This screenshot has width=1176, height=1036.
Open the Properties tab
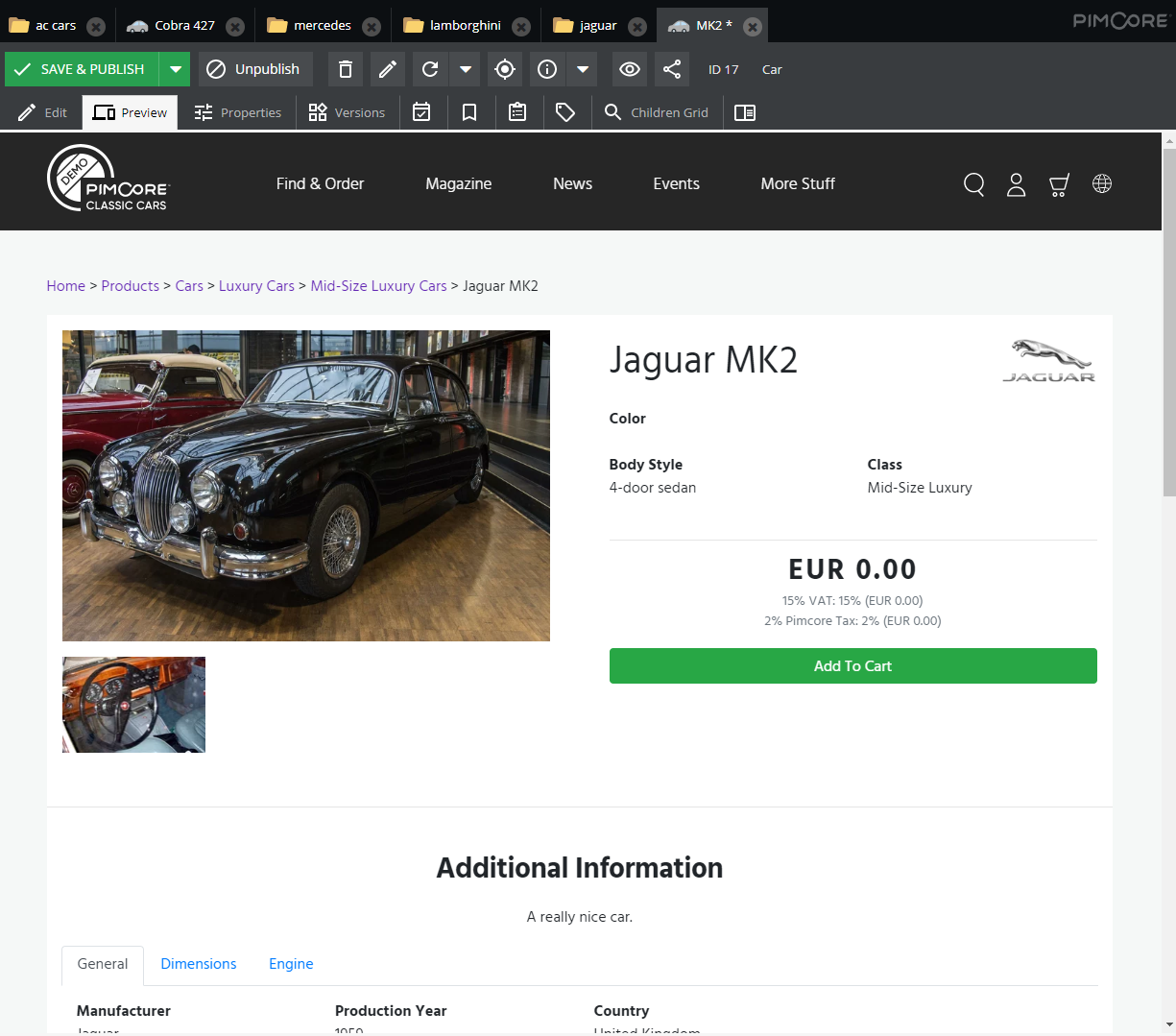[x=237, y=112]
